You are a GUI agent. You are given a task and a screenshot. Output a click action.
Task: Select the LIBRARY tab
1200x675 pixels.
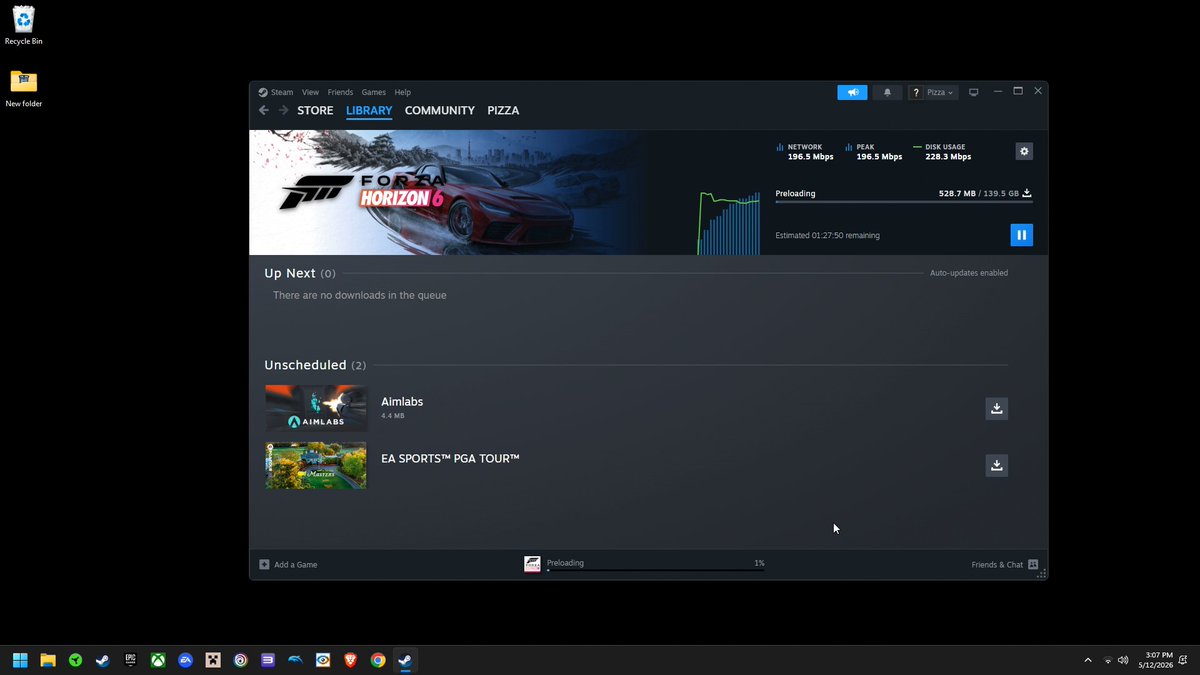point(369,110)
